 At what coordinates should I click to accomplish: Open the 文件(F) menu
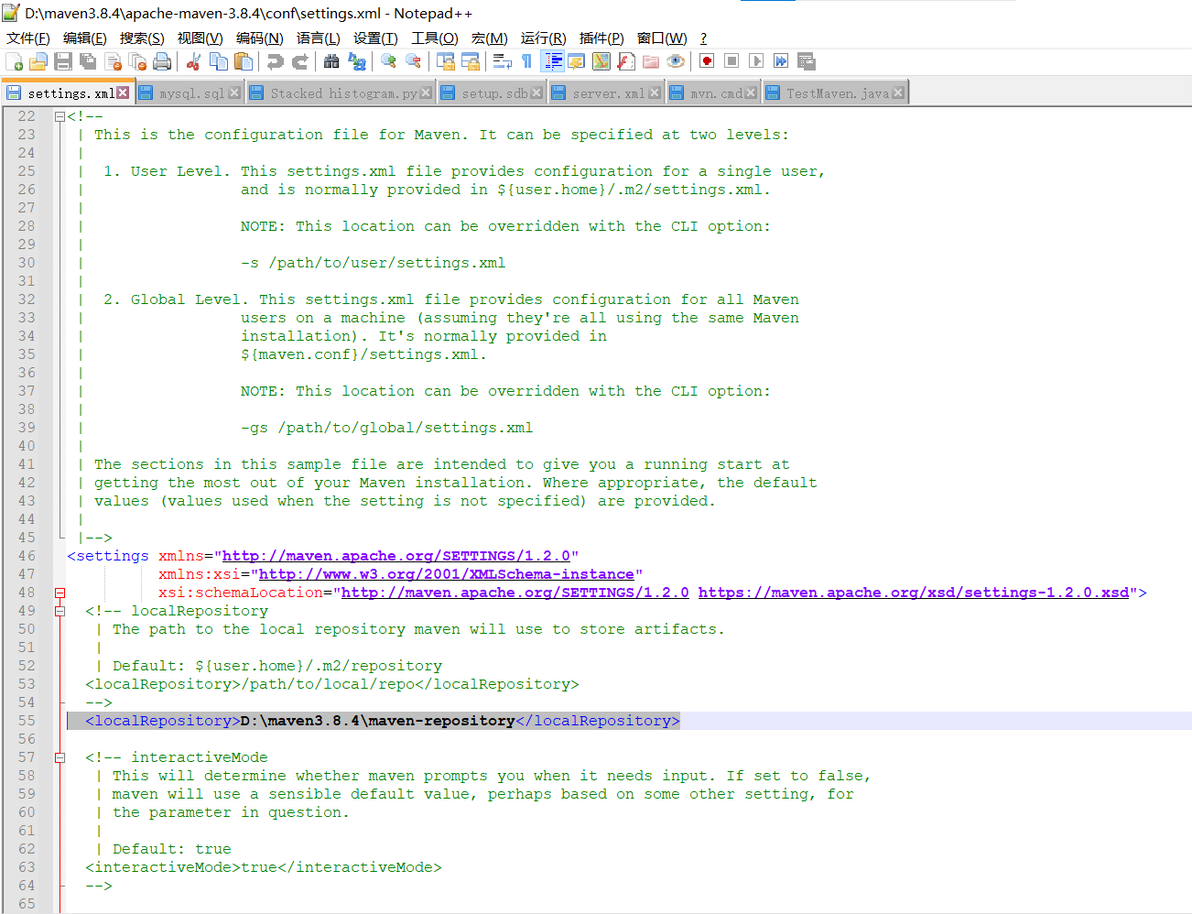click(x=28, y=38)
